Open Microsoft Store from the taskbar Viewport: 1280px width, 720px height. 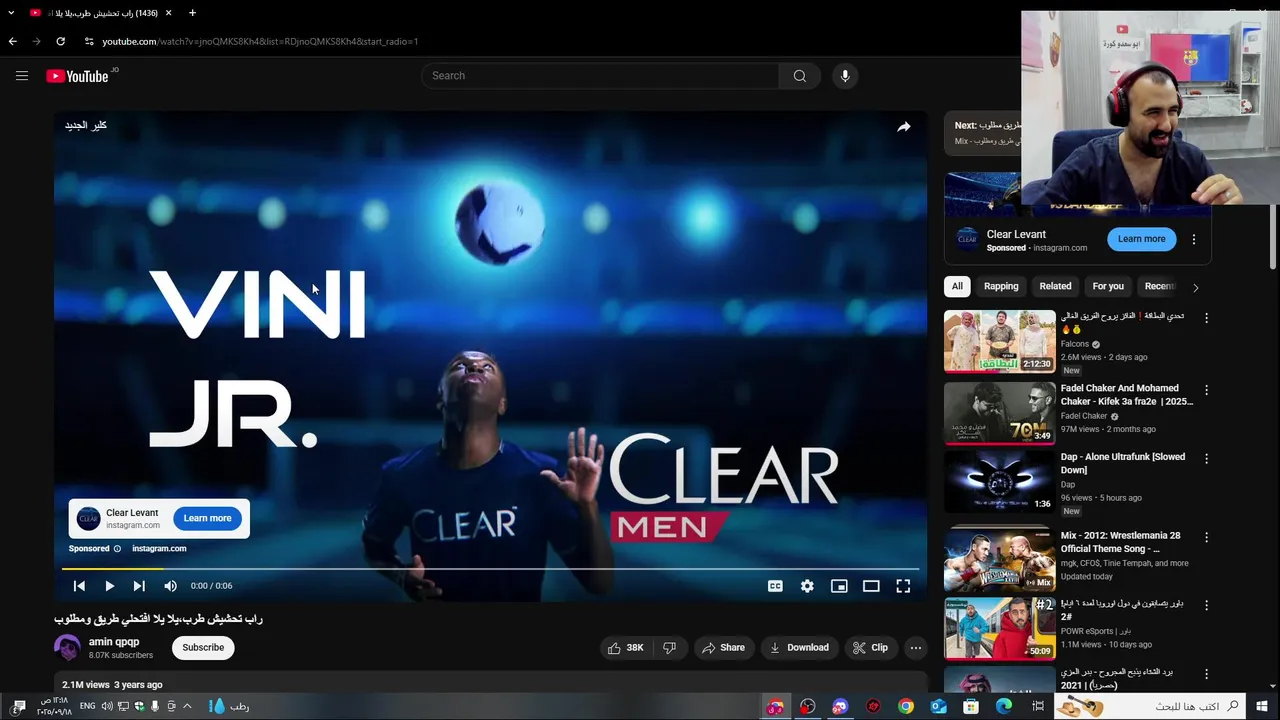coord(971,706)
